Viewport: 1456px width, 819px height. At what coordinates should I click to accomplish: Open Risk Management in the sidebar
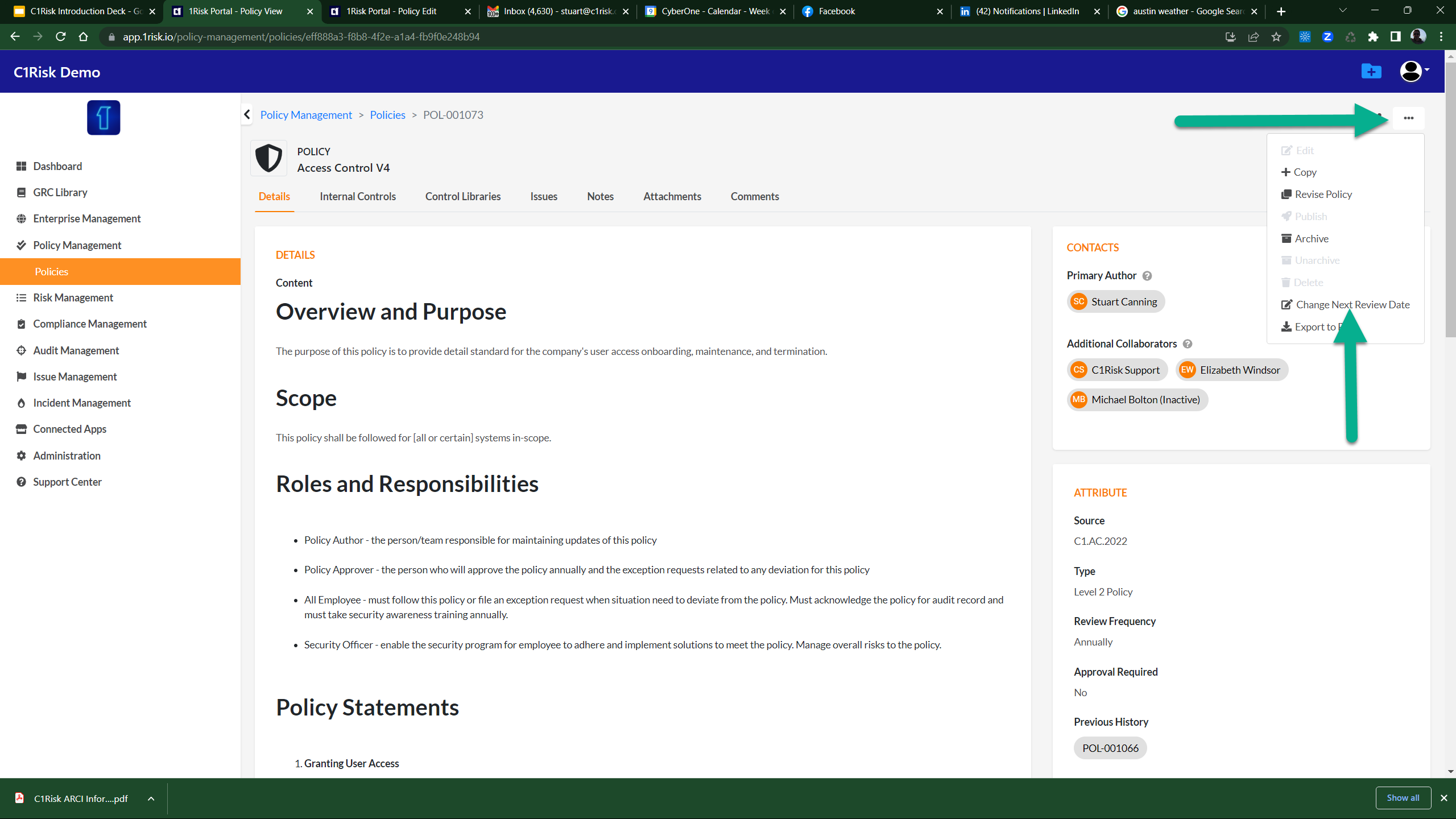[73, 298]
